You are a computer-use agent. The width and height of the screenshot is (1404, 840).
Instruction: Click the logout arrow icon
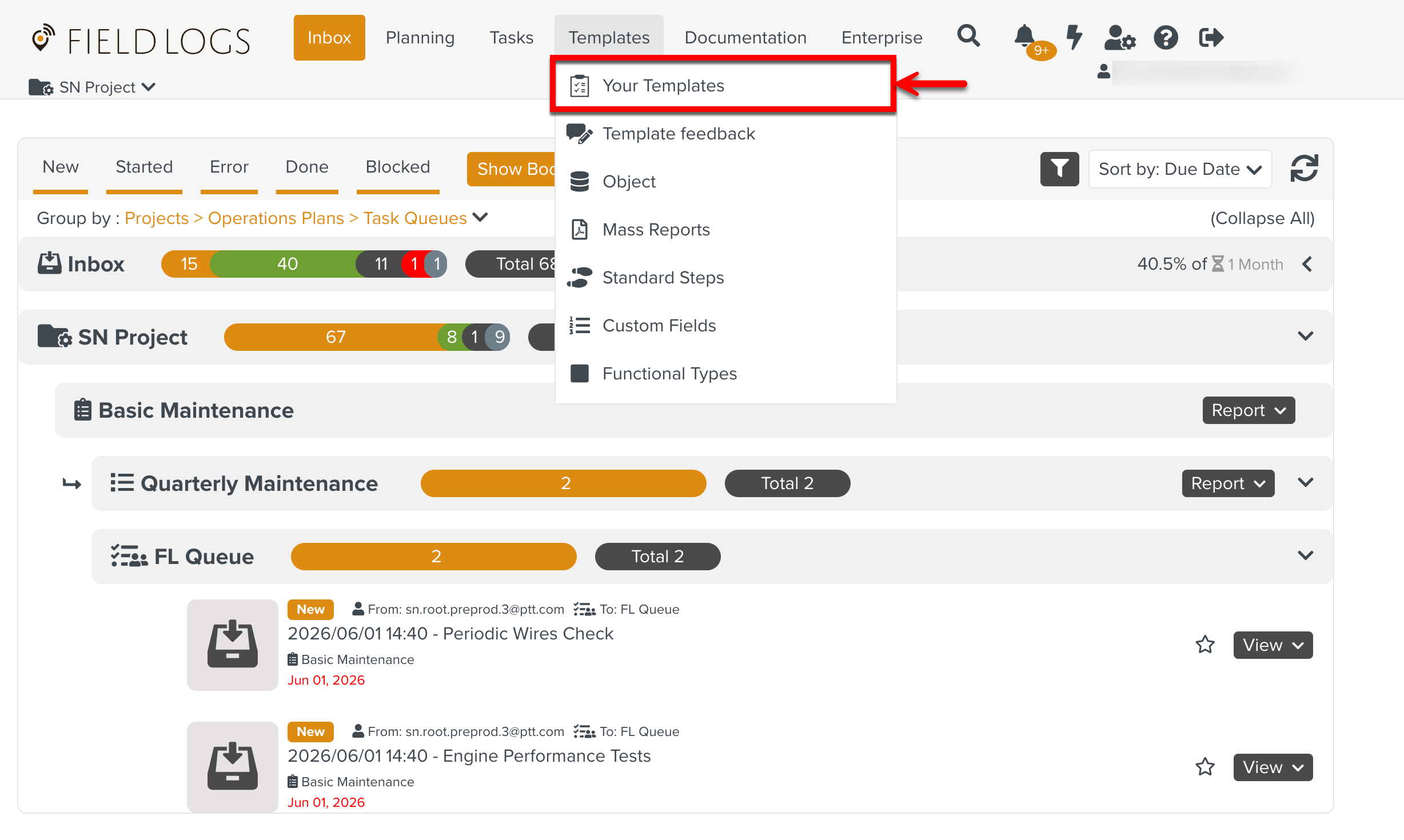tap(1211, 38)
